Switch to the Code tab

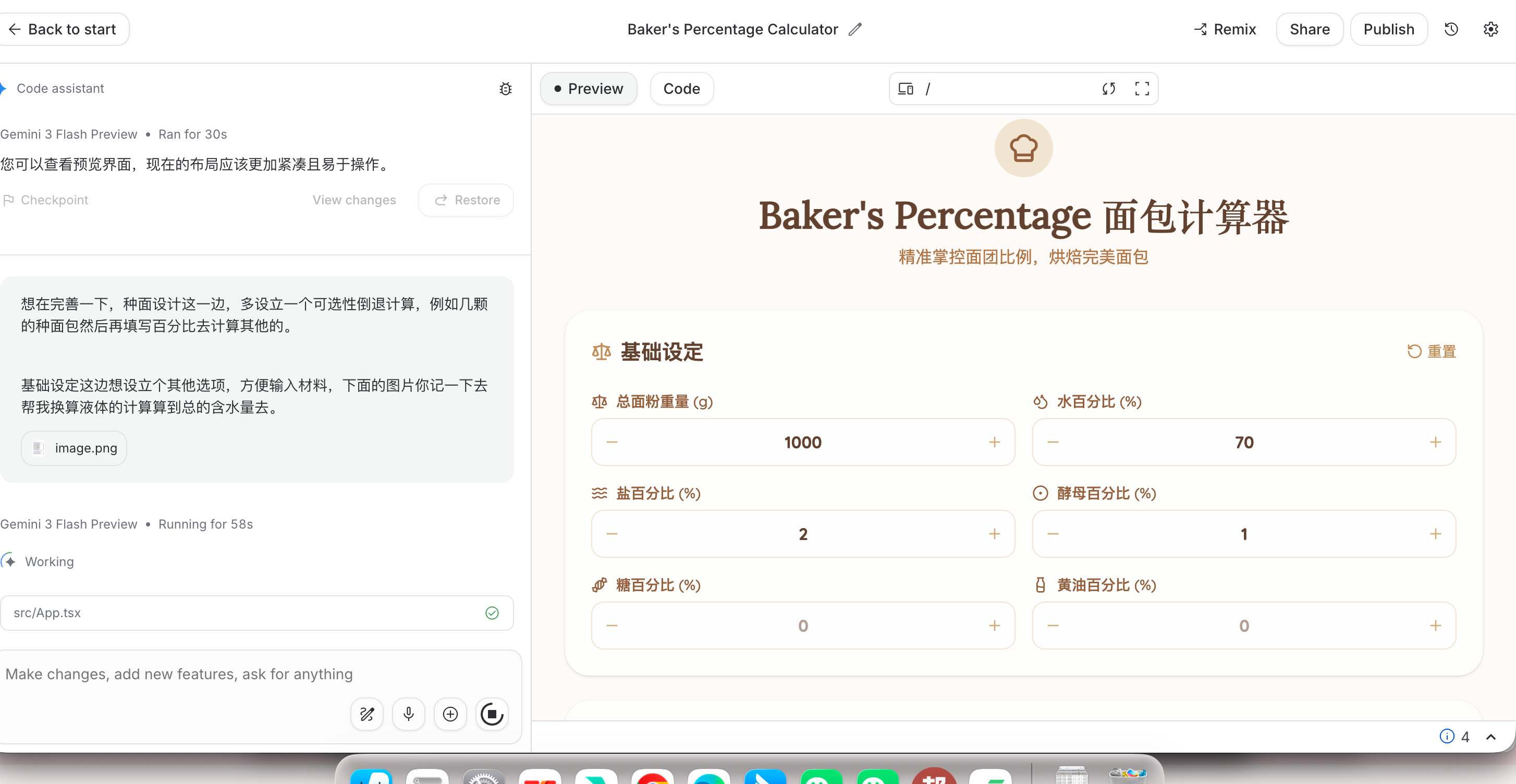[681, 89]
